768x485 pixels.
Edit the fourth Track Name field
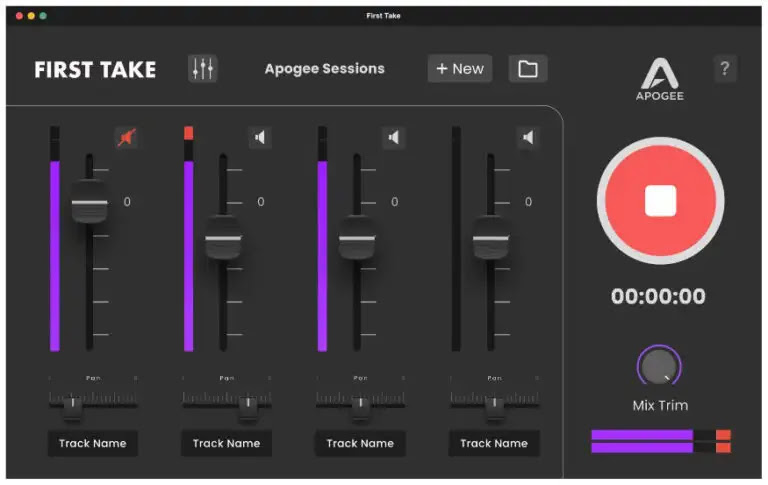coord(494,443)
